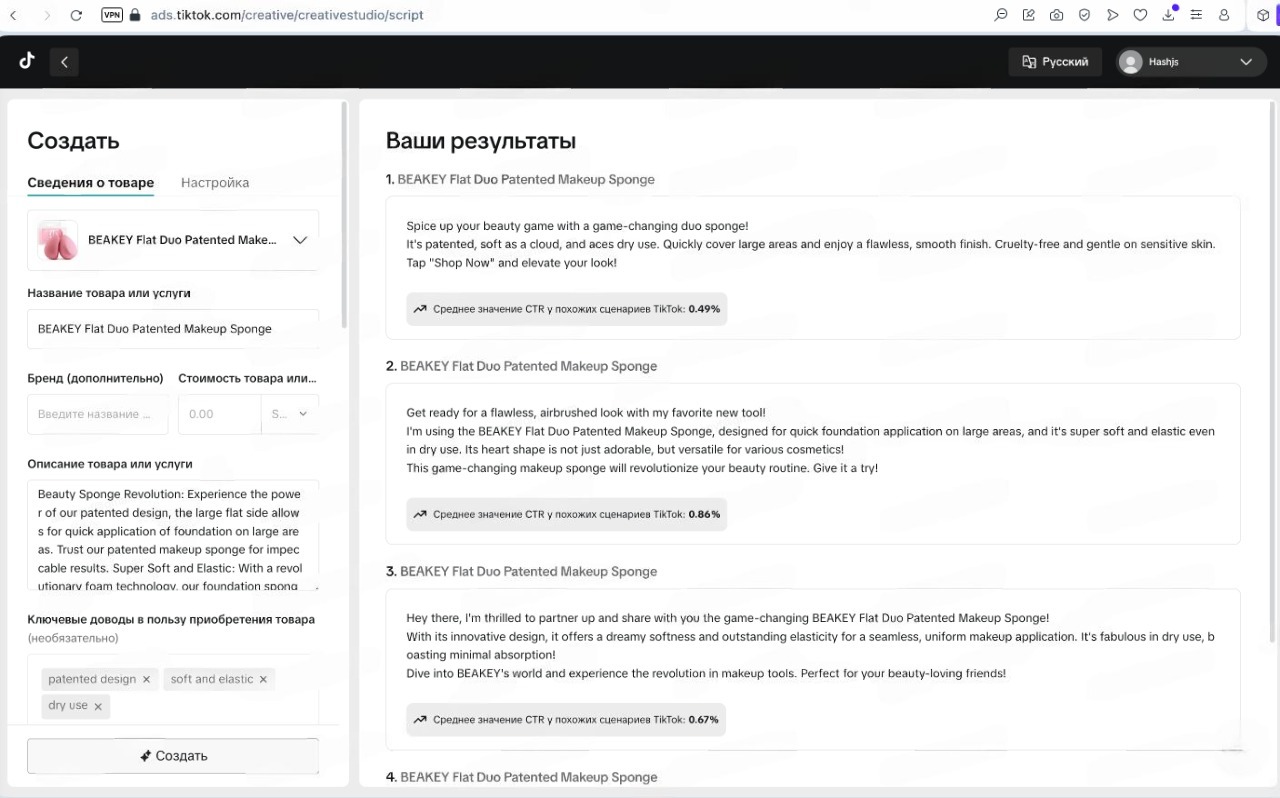The height and width of the screenshot is (798, 1280).
Task: Select result 2 script card text
Action: pos(811,440)
